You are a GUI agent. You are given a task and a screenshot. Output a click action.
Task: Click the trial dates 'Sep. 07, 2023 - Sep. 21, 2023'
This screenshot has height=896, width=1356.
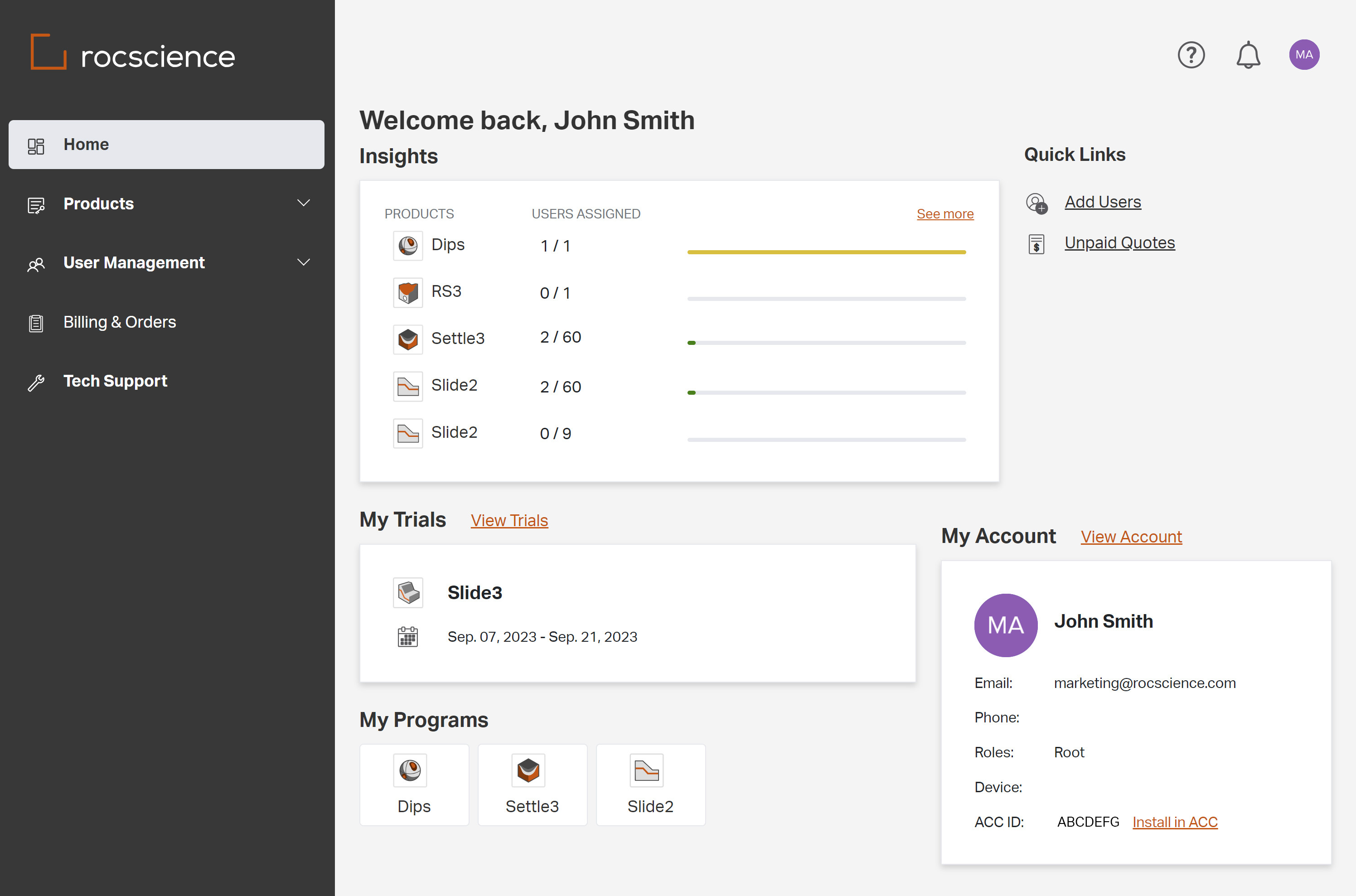(542, 637)
